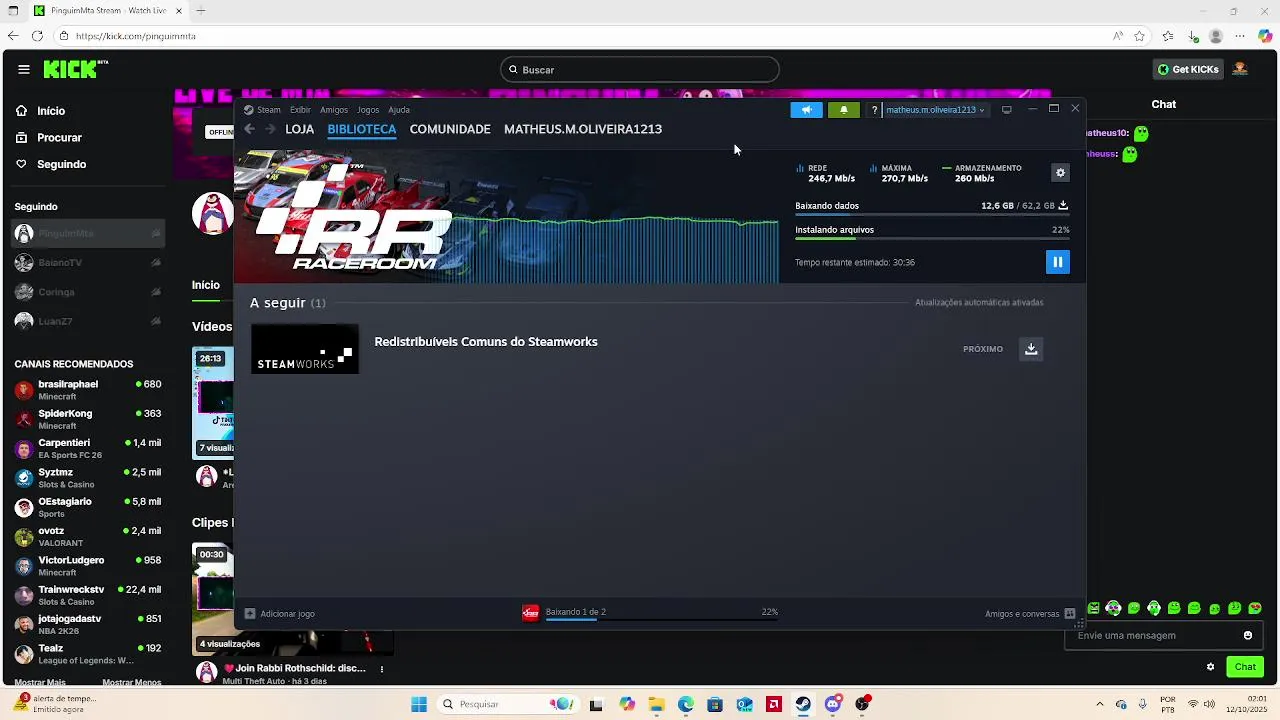Click Baixando dados progress bar
1280x720 pixels.
[x=932, y=215]
